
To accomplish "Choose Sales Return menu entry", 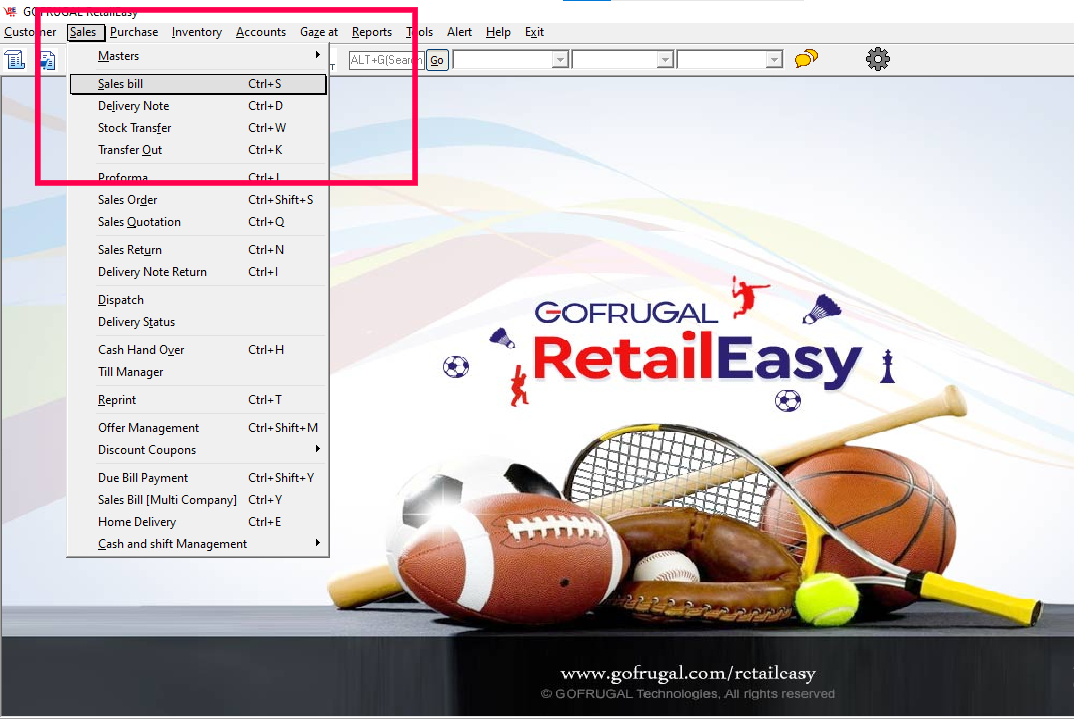I will pyautogui.click(x=198, y=250).
